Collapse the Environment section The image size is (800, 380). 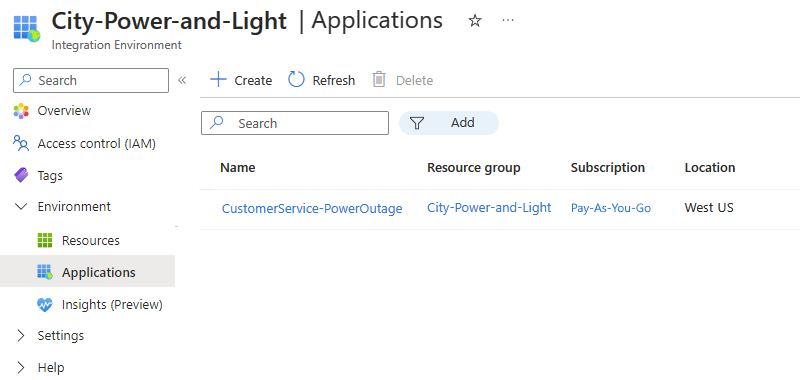coord(21,207)
